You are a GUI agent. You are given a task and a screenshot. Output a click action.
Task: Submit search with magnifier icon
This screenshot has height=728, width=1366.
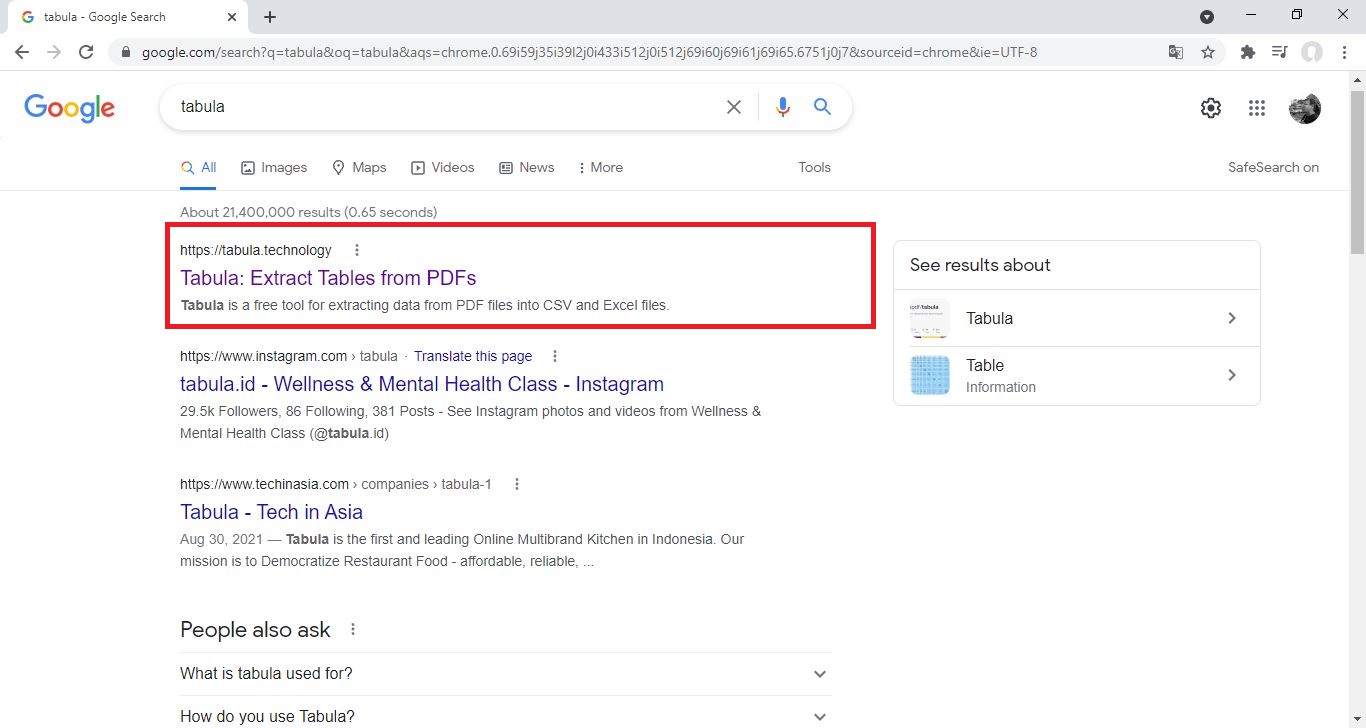822,107
